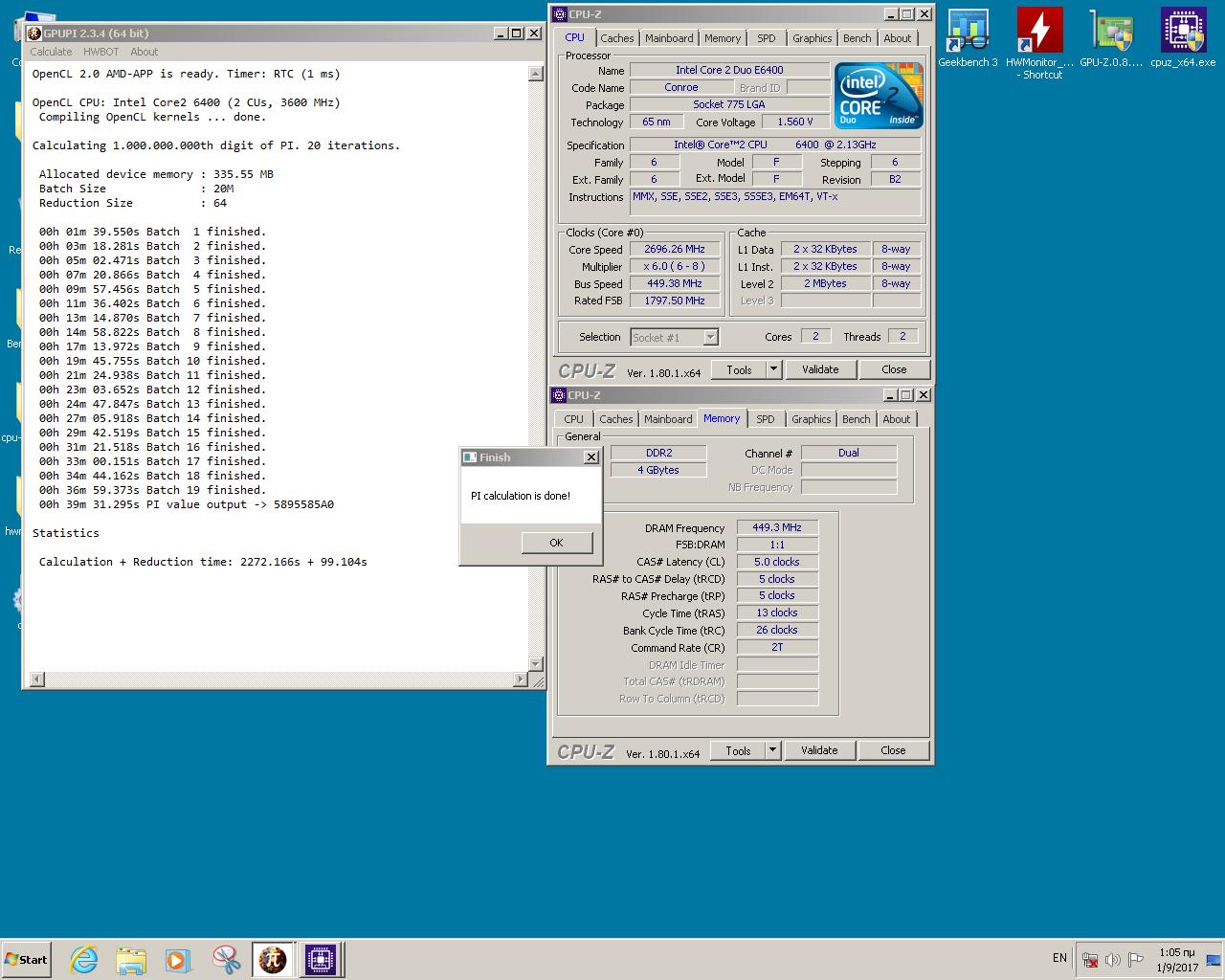This screenshot has height=980, width=1225.
Task: Click Close button in top CPU-Z
Action: (894, 369)
